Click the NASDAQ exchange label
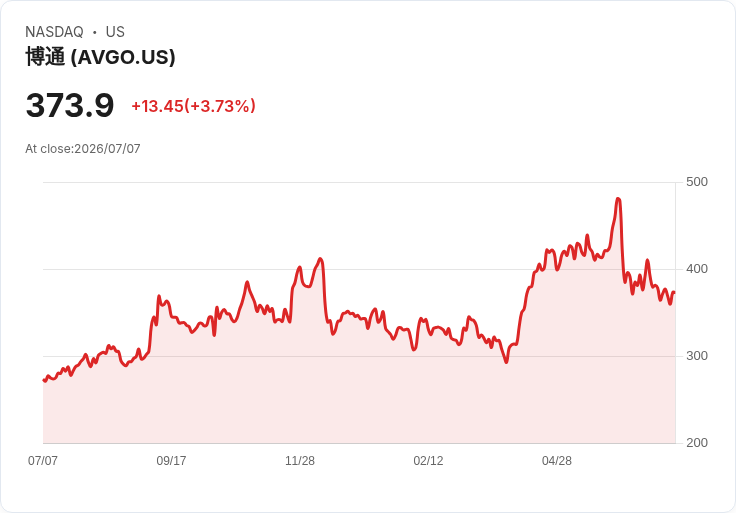Image resolution: width=736 pixels, height=513 pixels. 54,31
